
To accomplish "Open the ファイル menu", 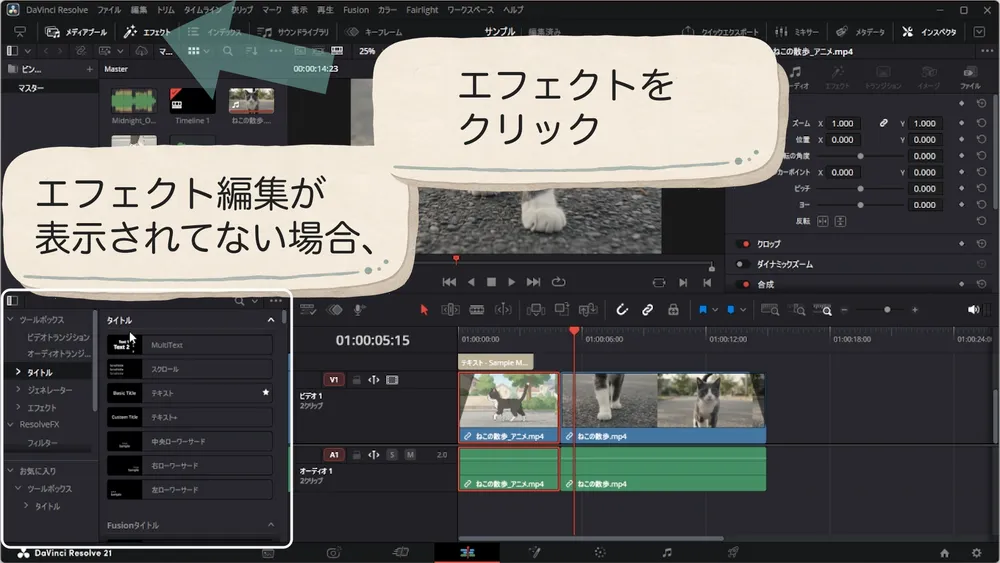I will point(109,10).
